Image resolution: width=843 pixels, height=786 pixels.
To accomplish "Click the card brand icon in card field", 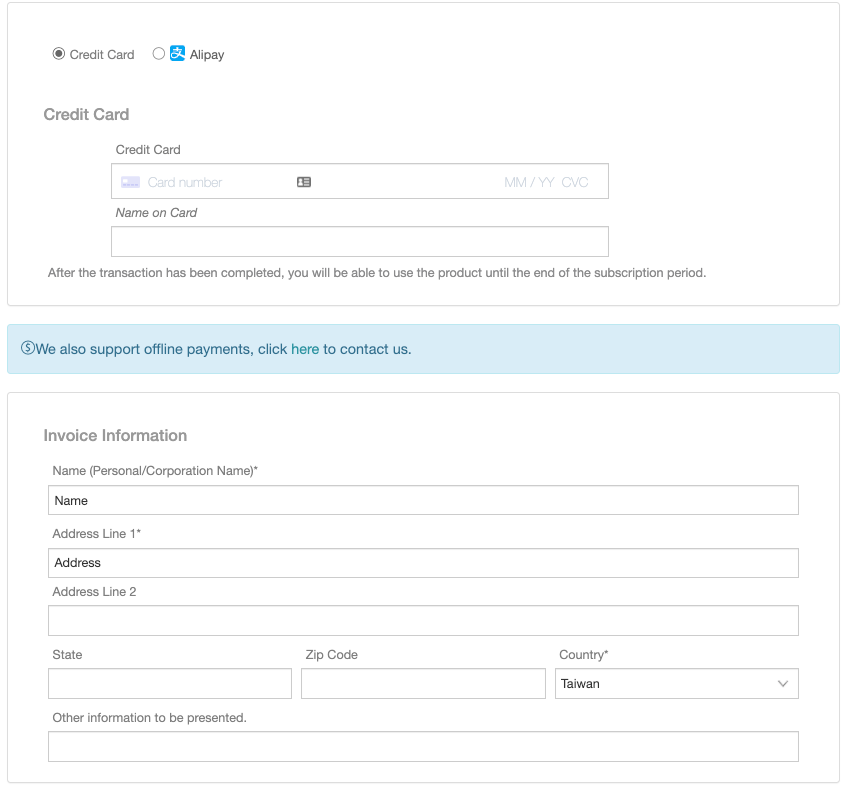I will pyautogui.click(x=131, y=182).
